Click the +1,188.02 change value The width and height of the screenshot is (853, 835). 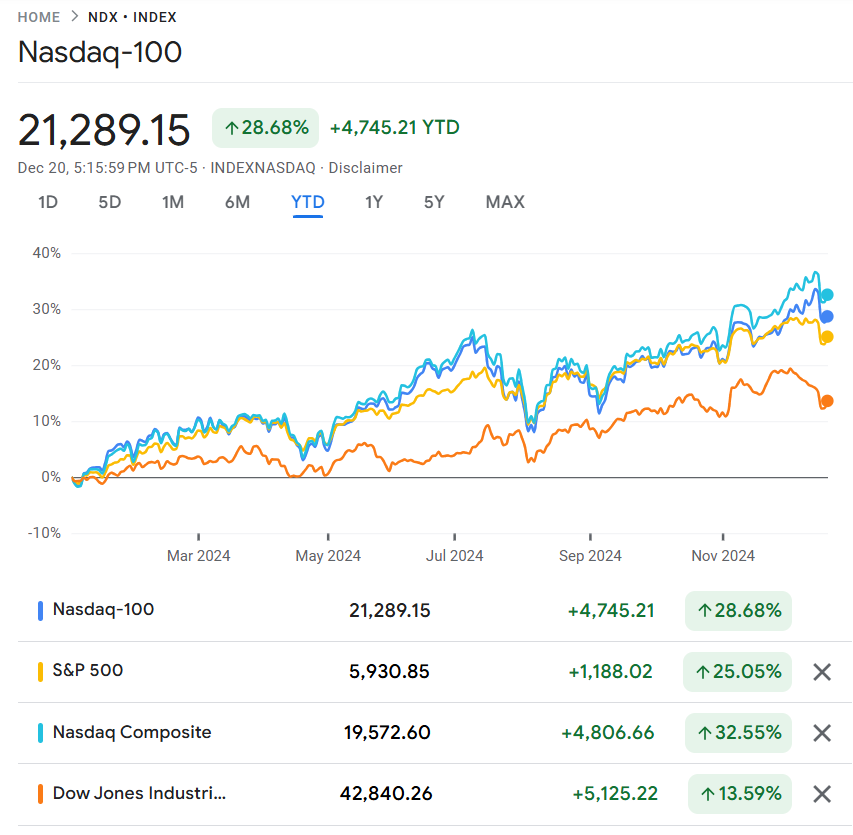[x=610, y=672]
